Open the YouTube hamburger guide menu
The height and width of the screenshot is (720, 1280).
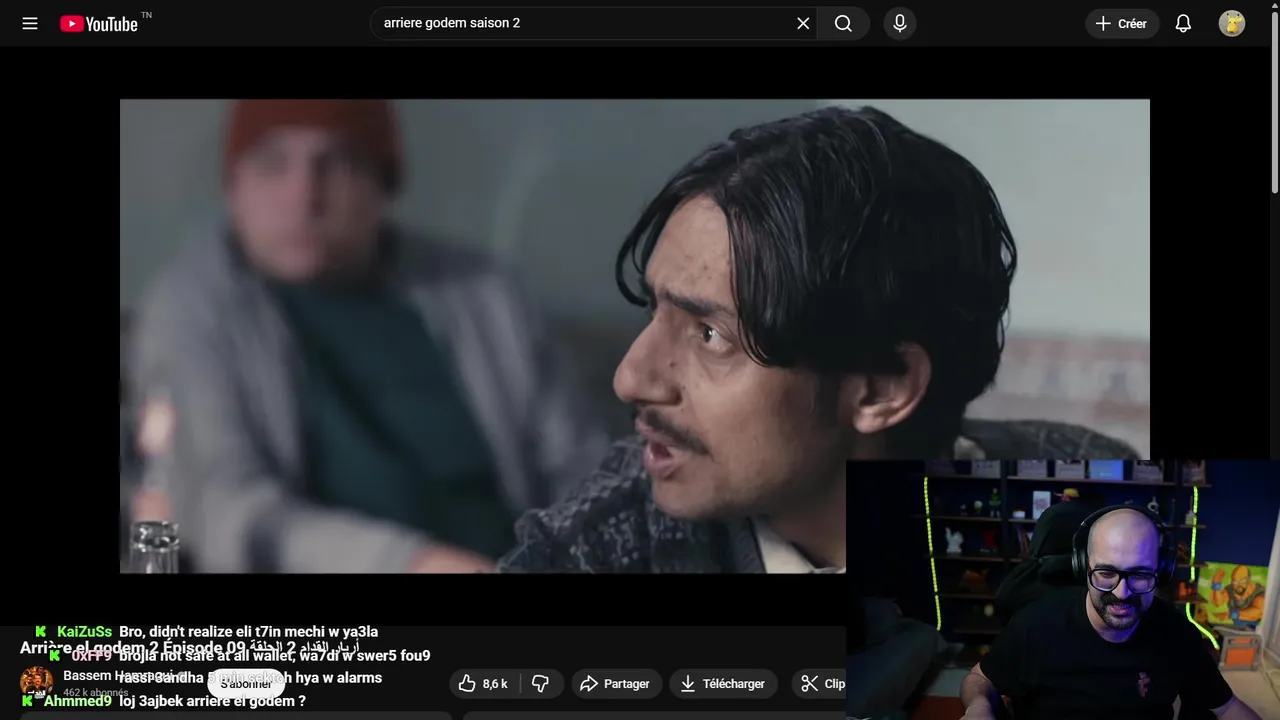tap(30, 23)
